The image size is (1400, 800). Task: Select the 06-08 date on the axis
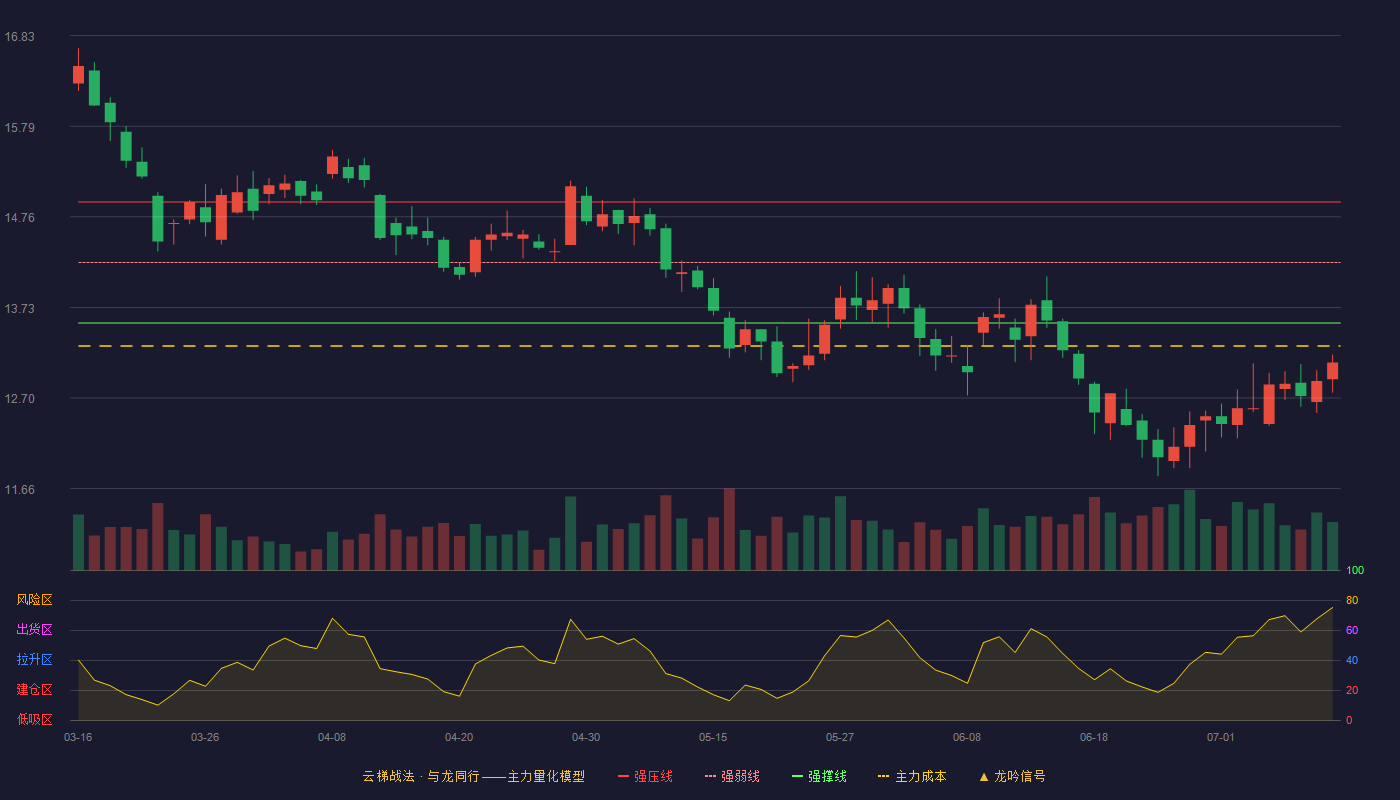click(967, 737)
